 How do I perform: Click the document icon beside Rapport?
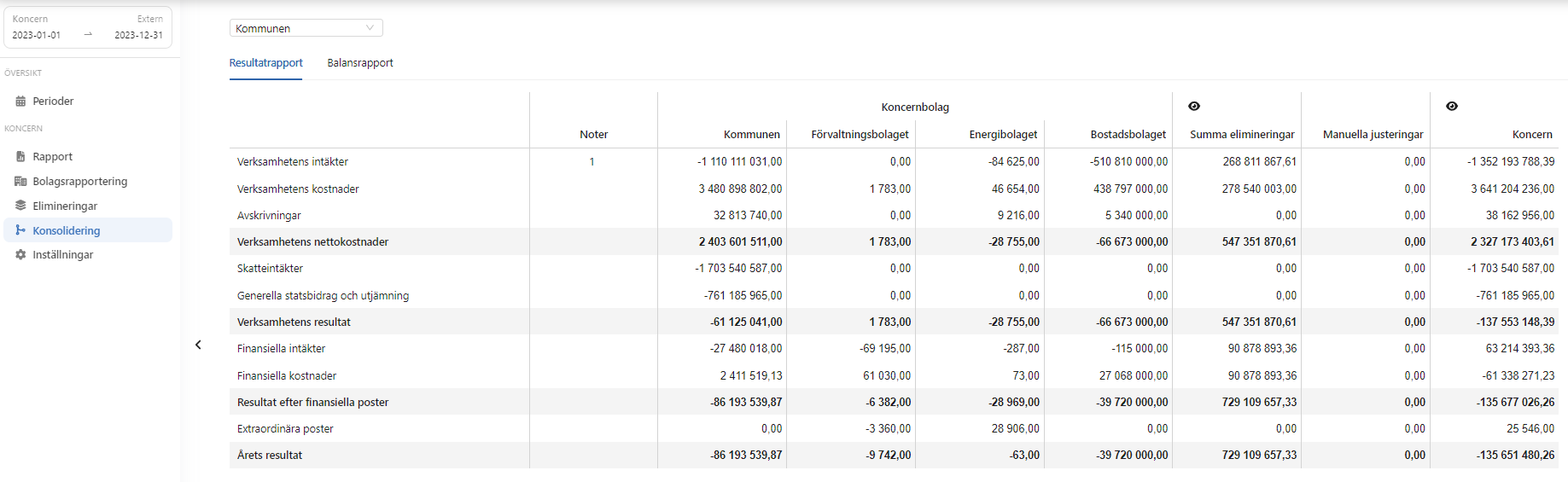[20, 157]
